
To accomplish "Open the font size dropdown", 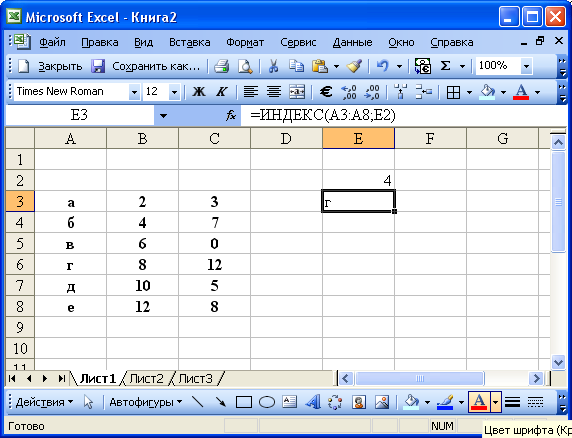I will click(x=174, y=92).
